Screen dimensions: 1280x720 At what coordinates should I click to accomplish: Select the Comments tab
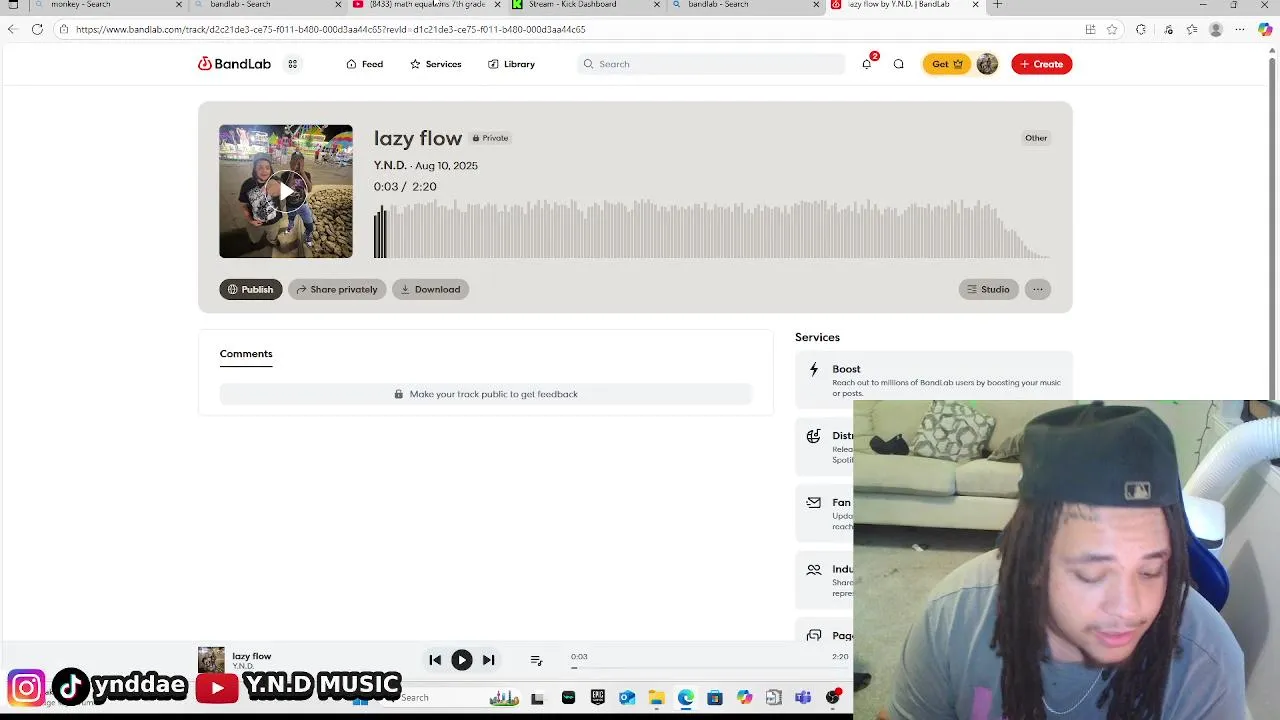coord(246,353)
